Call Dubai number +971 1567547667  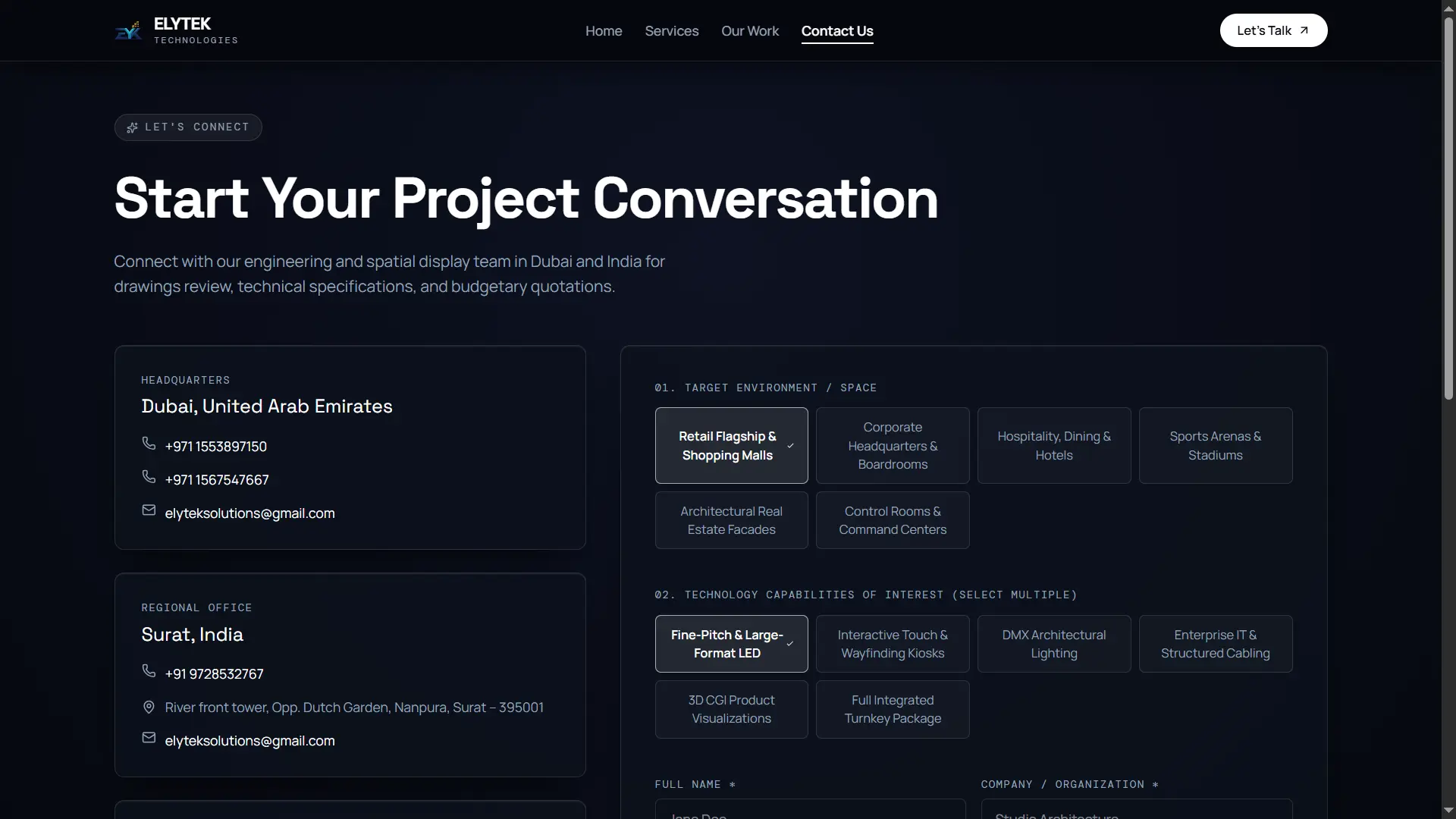pyautogui.click(x=217, y=480)
